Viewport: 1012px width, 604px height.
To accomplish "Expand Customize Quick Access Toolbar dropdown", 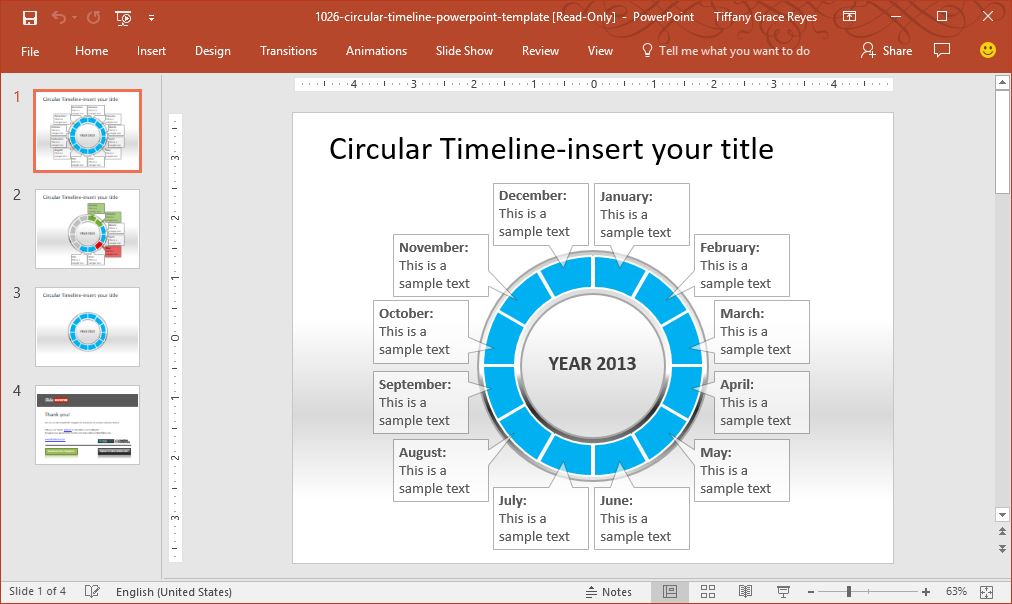I will (151, 17).
